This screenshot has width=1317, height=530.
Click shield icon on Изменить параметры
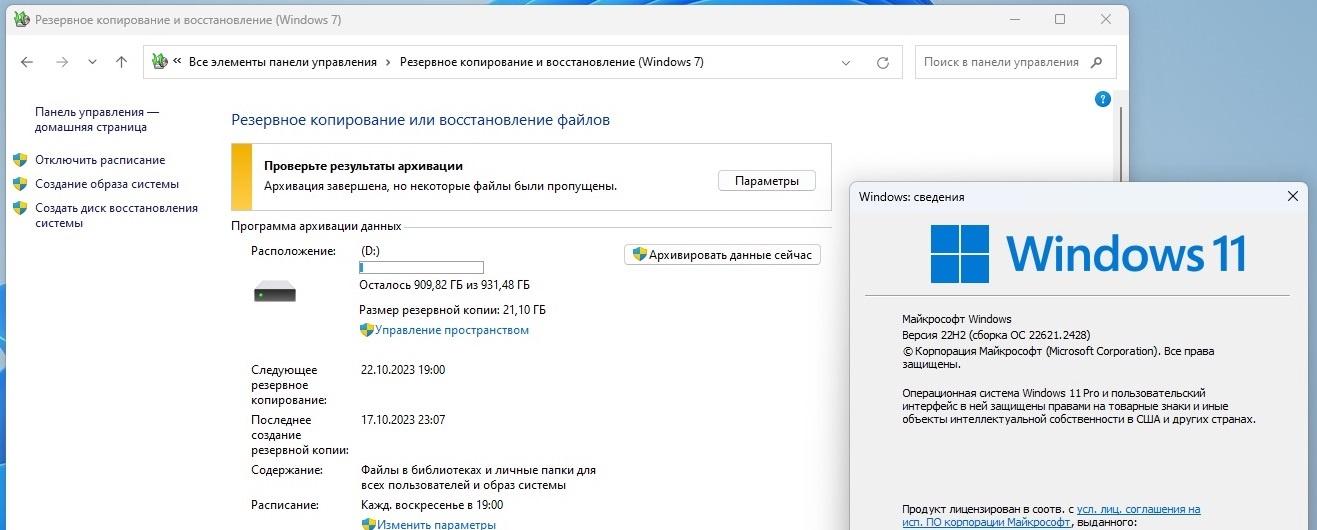pos(368,524)
